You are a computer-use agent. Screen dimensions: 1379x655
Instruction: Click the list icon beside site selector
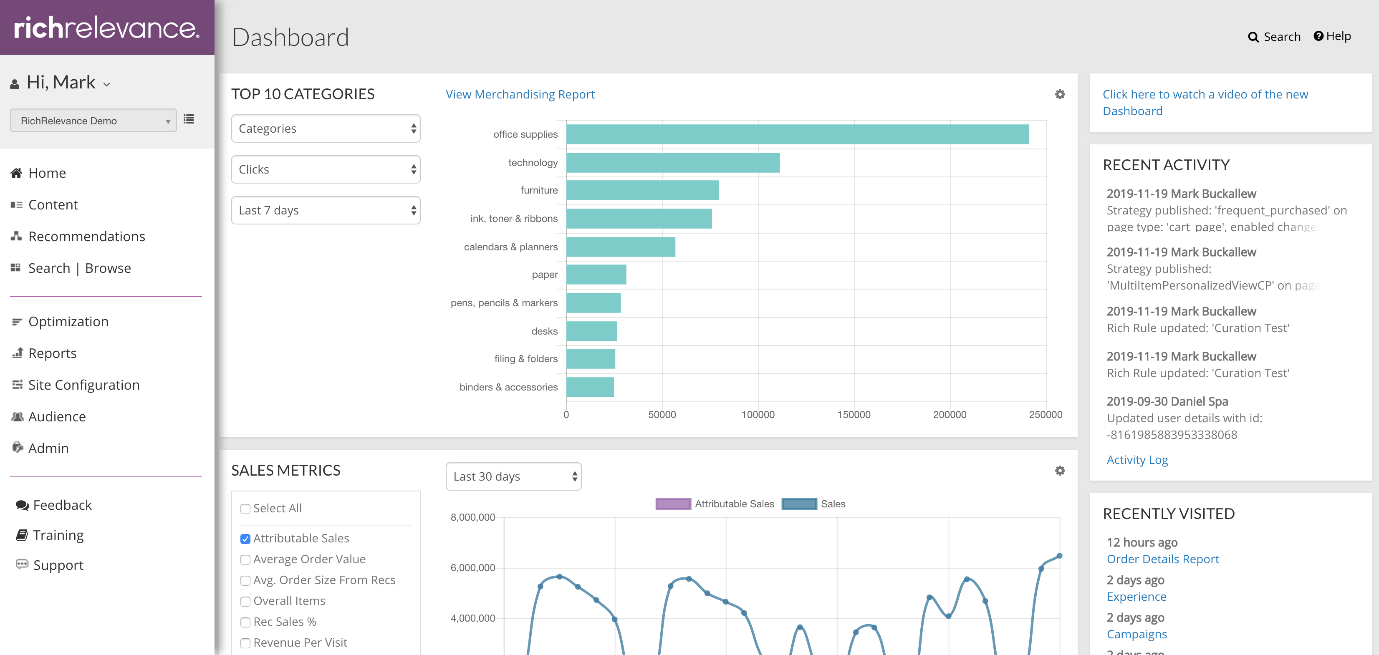tap(189, 119)
